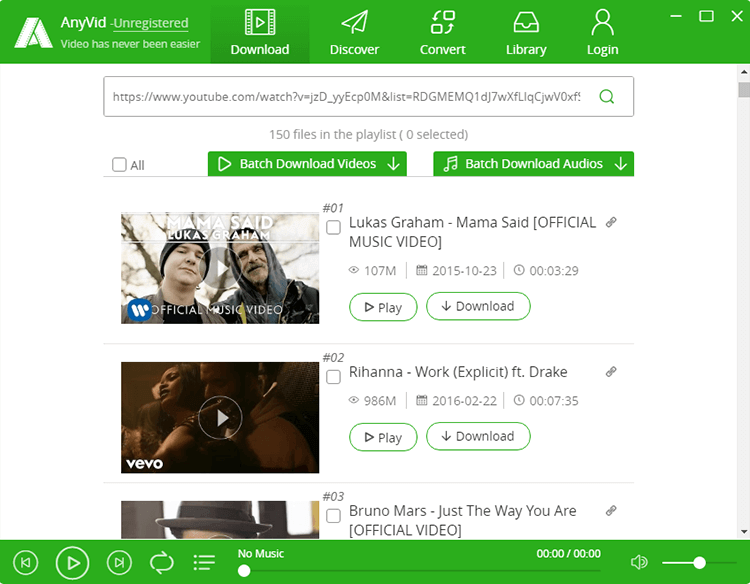Select checkbox for Rihanna Work
Viewport: 750px width, 584px height.
pos(333,377)
